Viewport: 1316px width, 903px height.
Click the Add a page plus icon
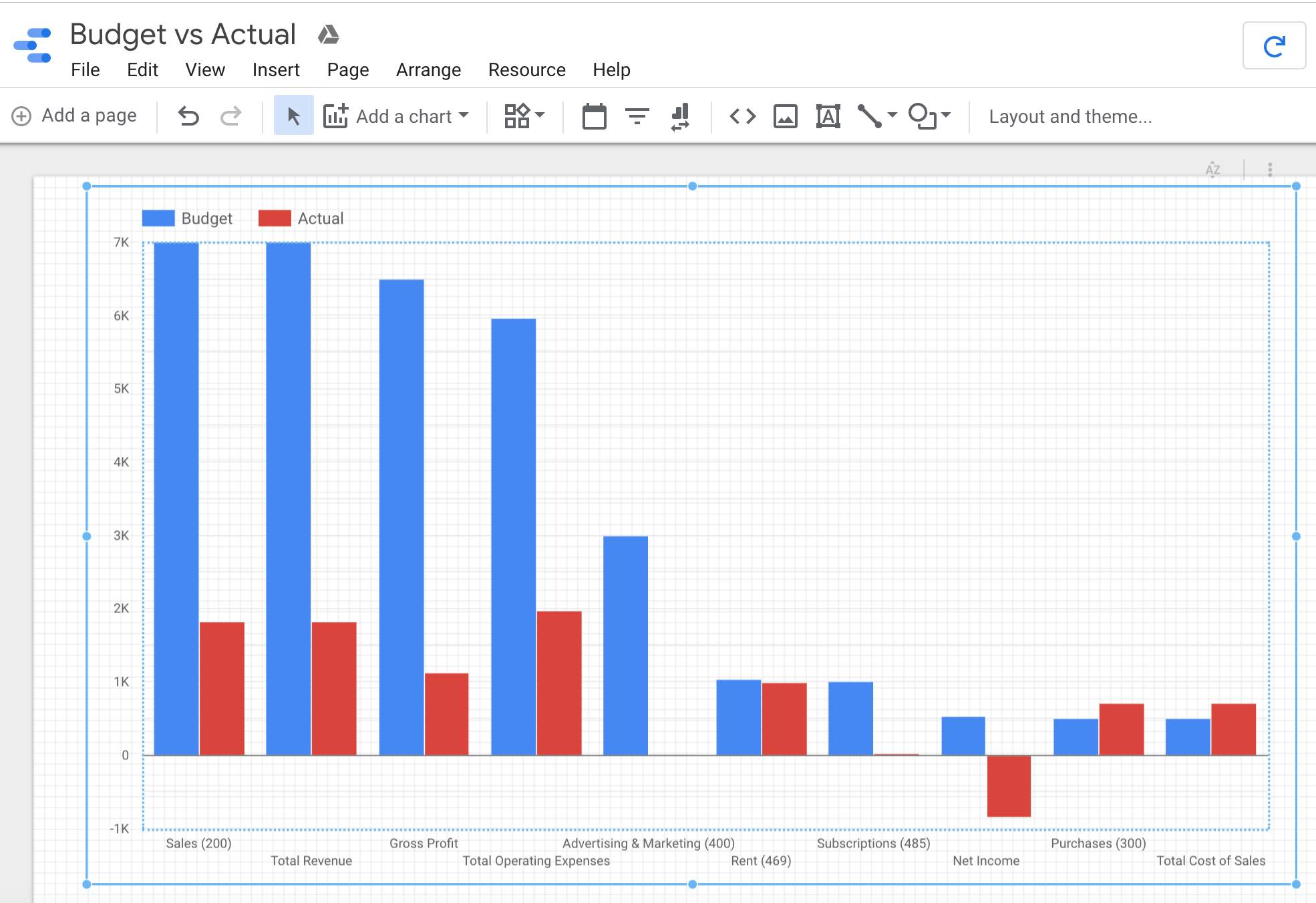click(21, 116)
